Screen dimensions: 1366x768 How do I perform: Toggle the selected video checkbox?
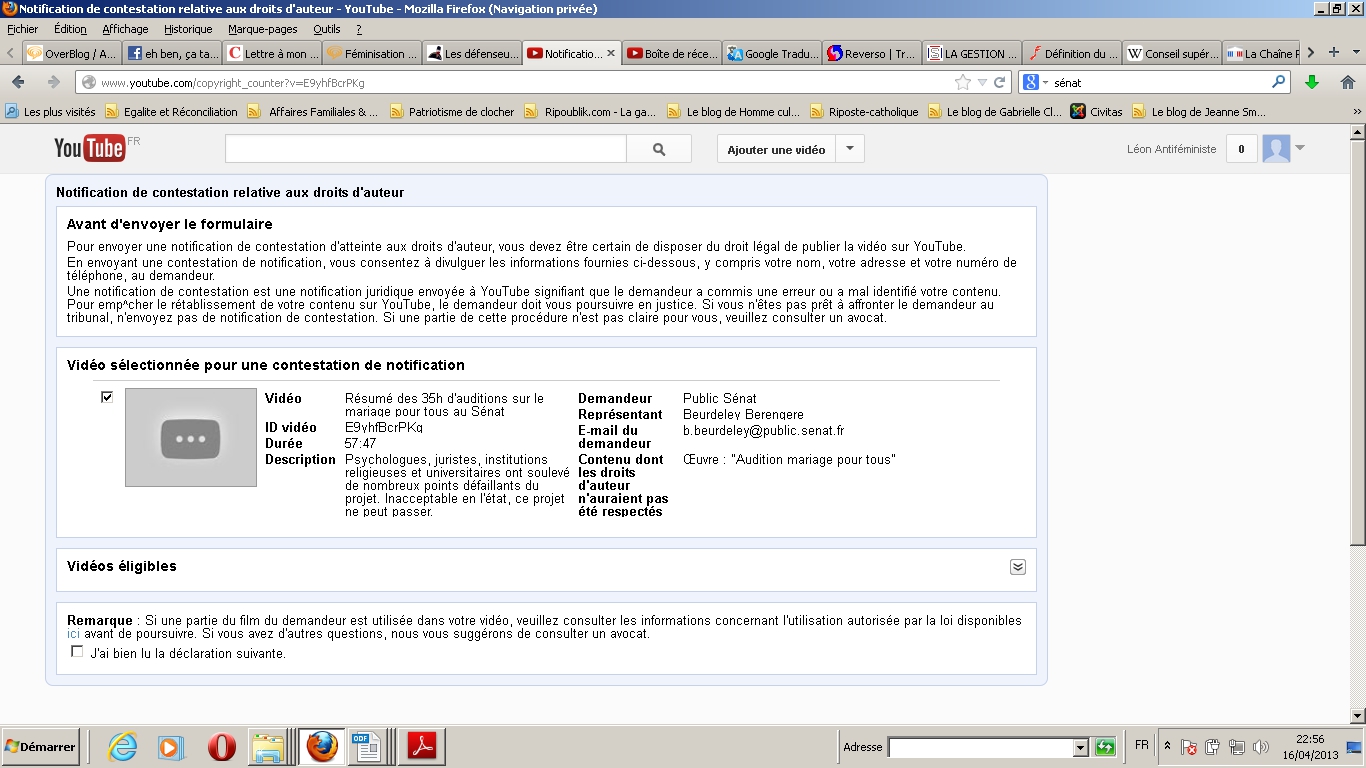coord(107,397)
